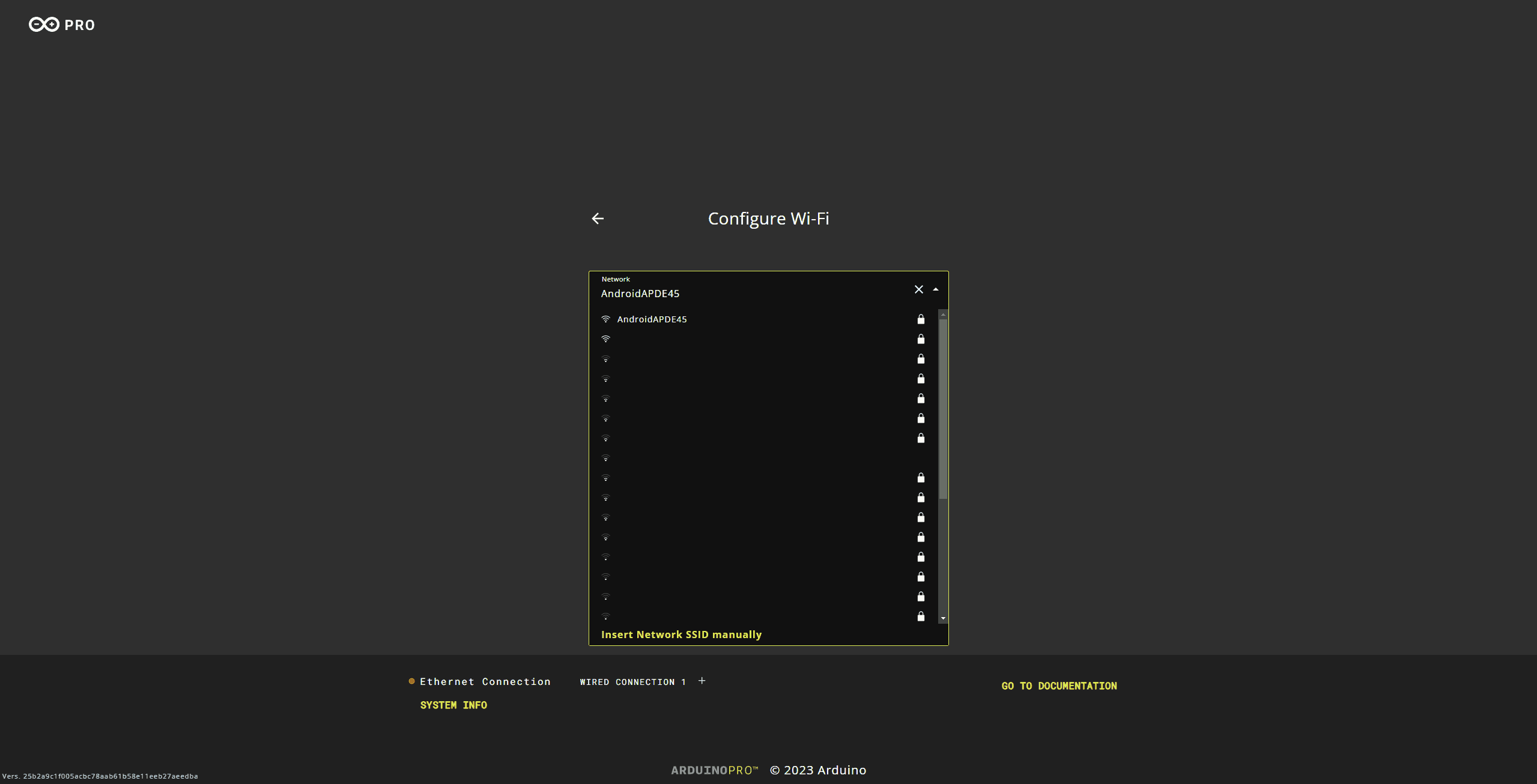Click the scroll-down arrow of the network list
Screen dimensions: 1537x784
[x=943, y=618]
